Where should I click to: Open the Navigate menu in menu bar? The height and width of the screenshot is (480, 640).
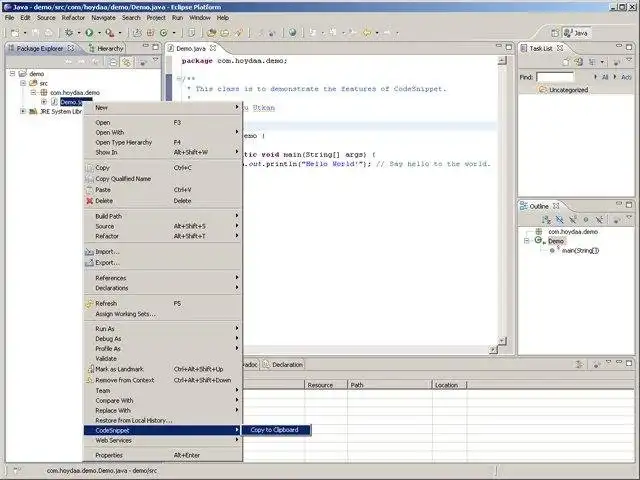[x=103, y=18]
